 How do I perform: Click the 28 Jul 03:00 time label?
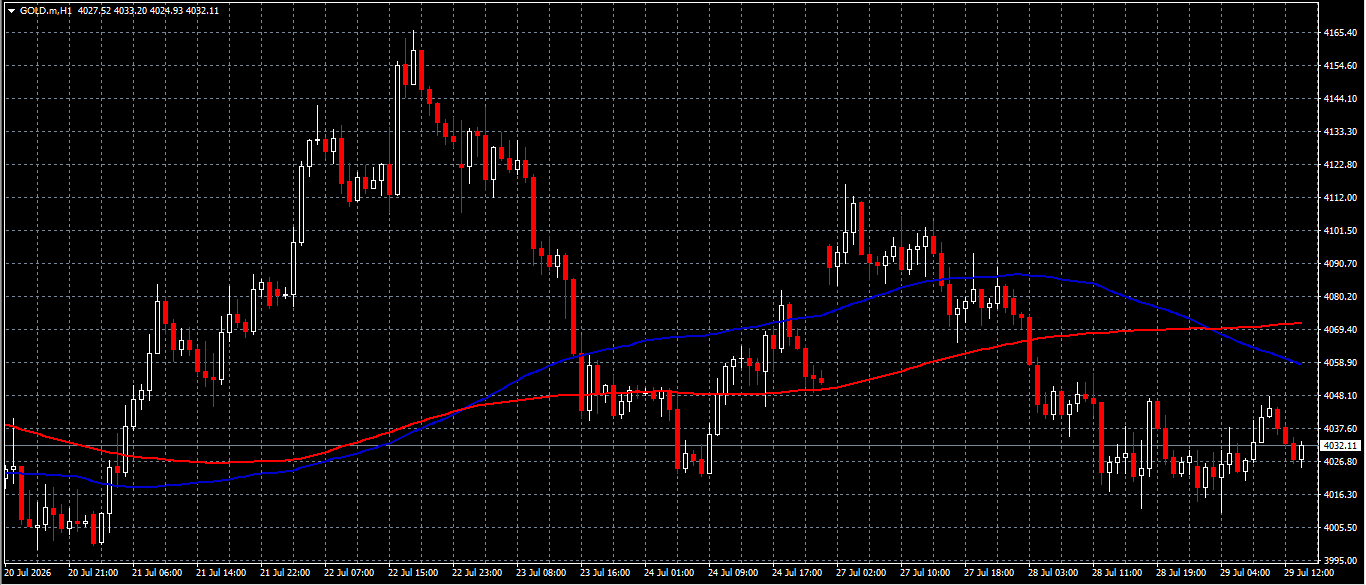click(1053, 574)
